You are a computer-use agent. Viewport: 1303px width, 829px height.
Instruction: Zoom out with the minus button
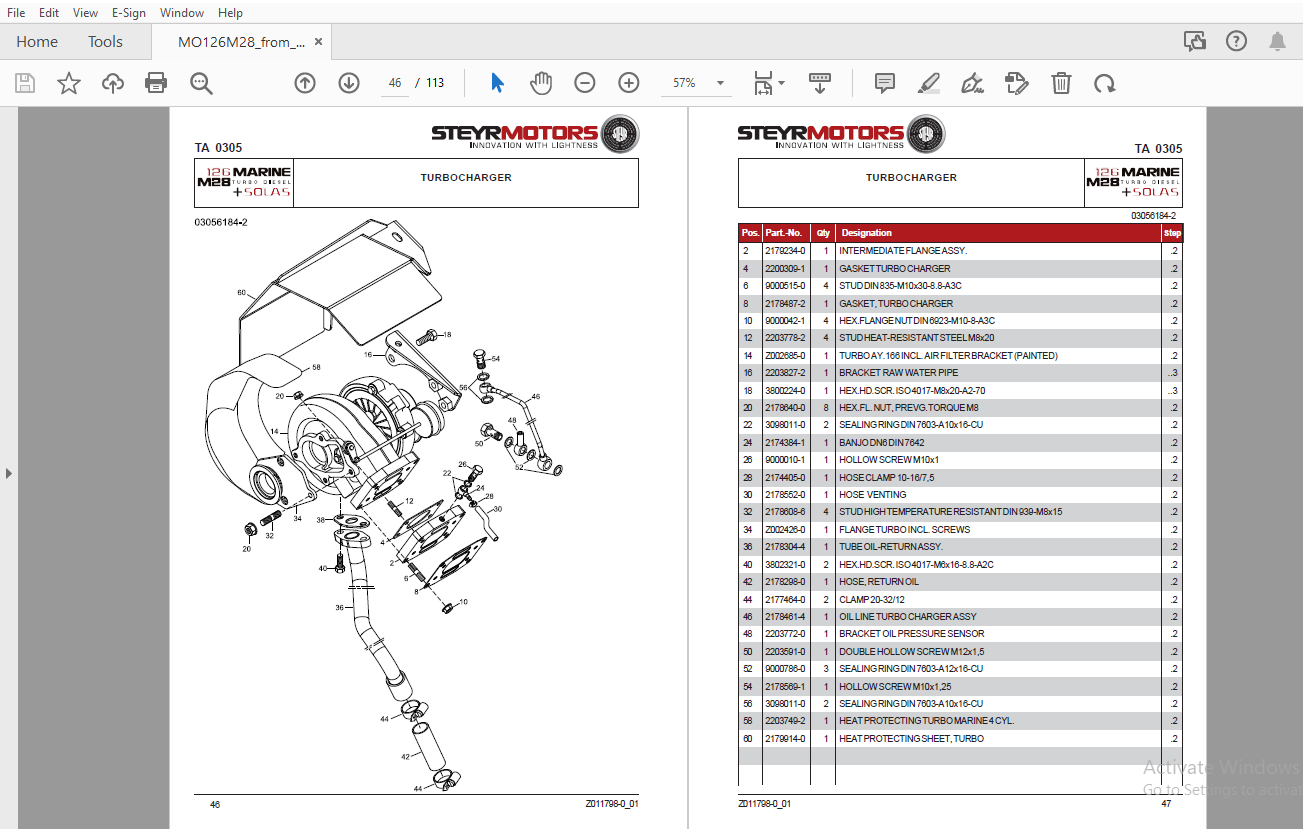point(585,83)
